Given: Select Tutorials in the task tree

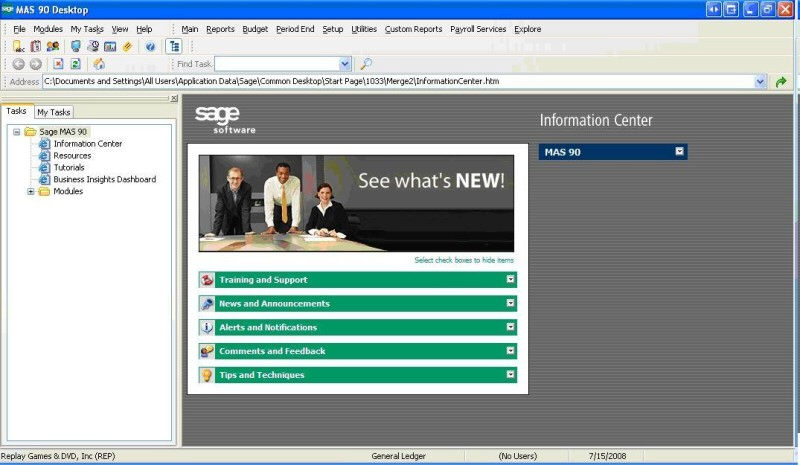Looking at the screenshot, I should 69,167.
